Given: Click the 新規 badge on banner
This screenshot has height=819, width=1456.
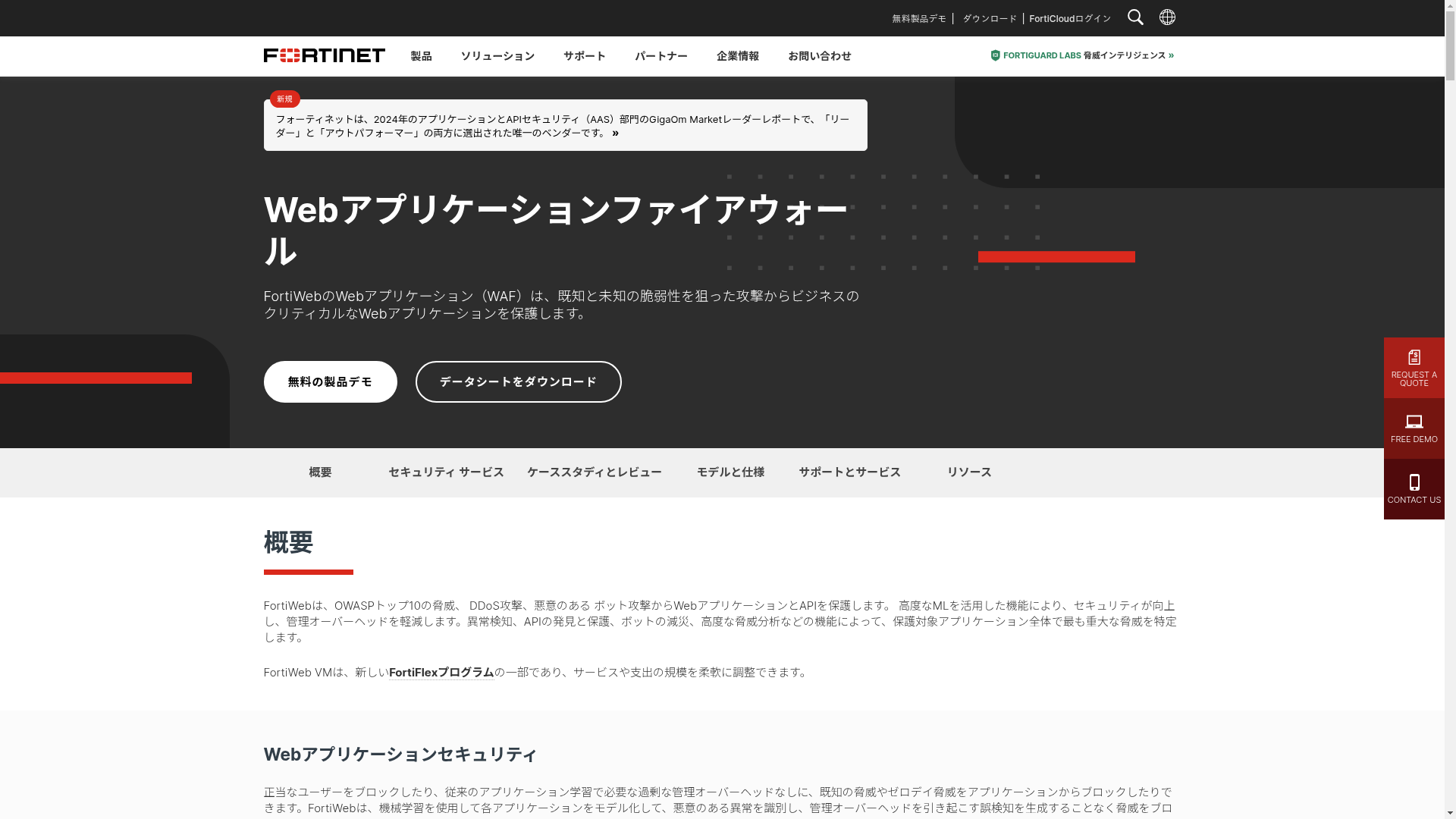Looking at the screenshot, I should [284, 99].
